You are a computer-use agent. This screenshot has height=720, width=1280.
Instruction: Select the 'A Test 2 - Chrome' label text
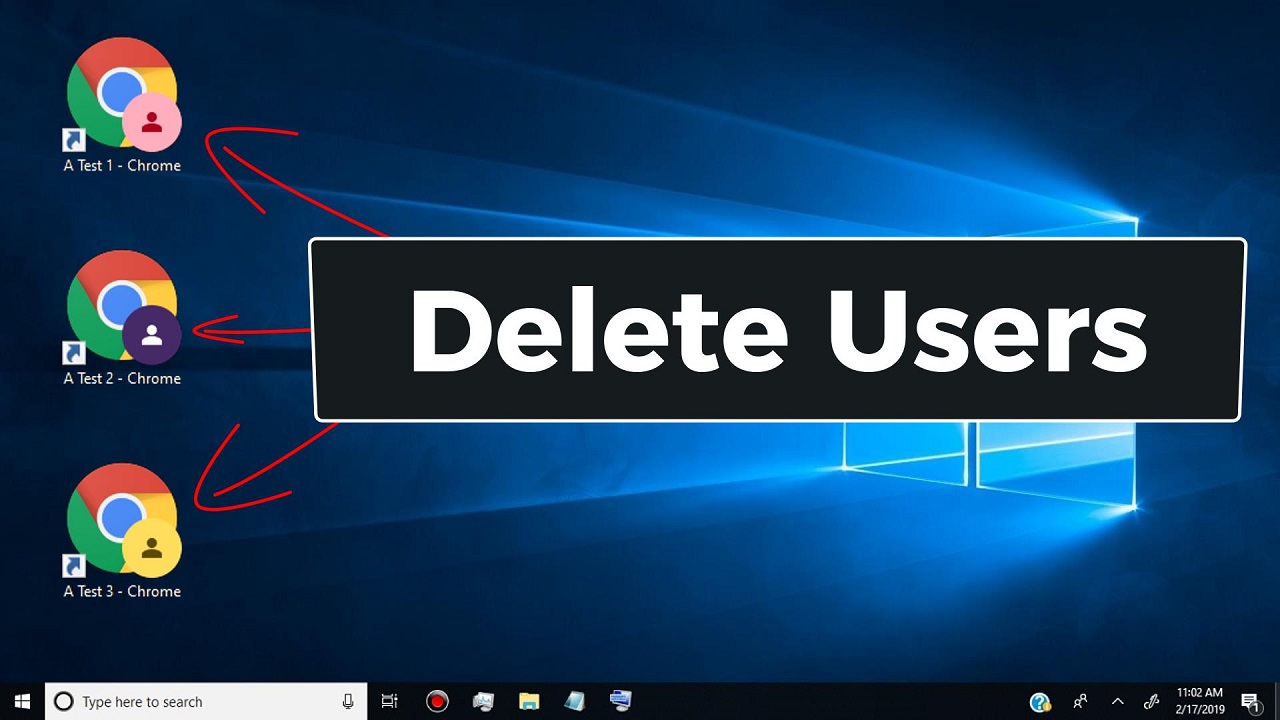[122, 379]
